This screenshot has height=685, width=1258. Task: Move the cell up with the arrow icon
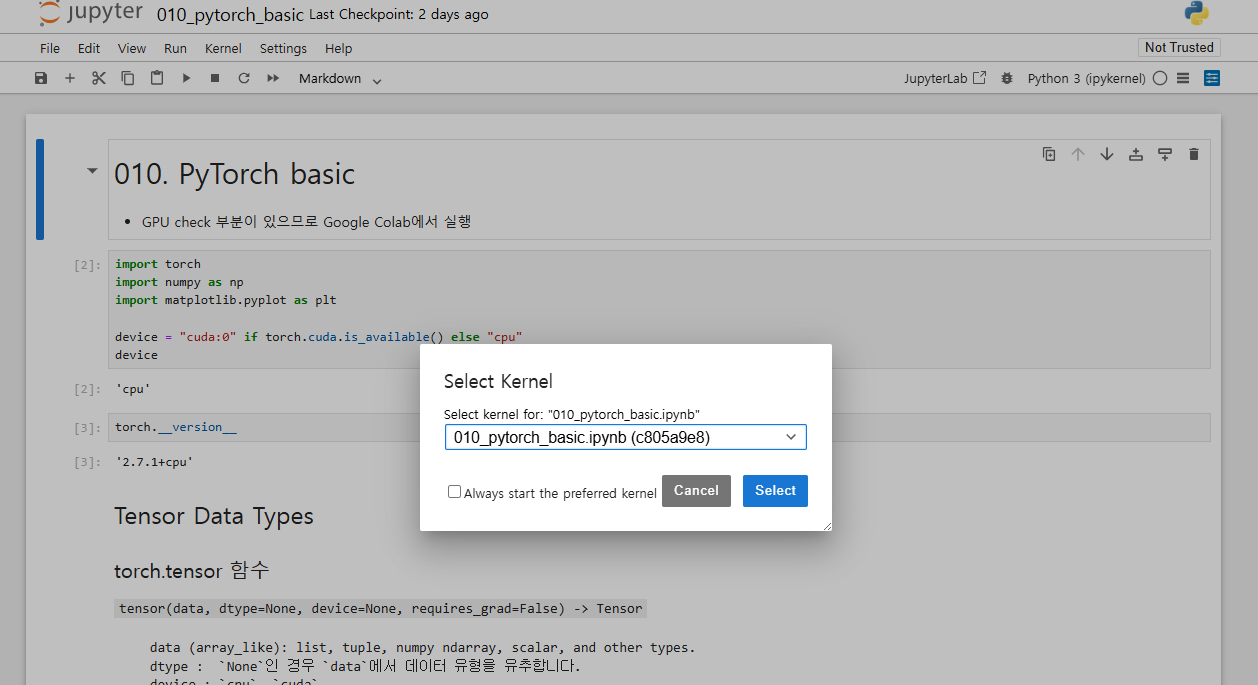(1078, 154)
